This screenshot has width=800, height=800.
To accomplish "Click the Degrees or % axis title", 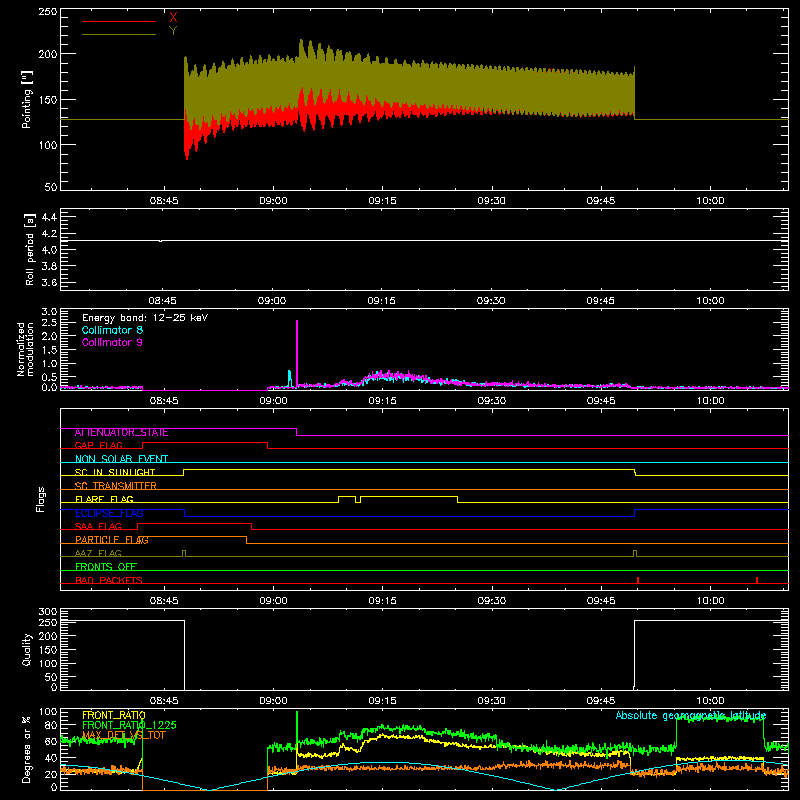I will coord(27,749).
